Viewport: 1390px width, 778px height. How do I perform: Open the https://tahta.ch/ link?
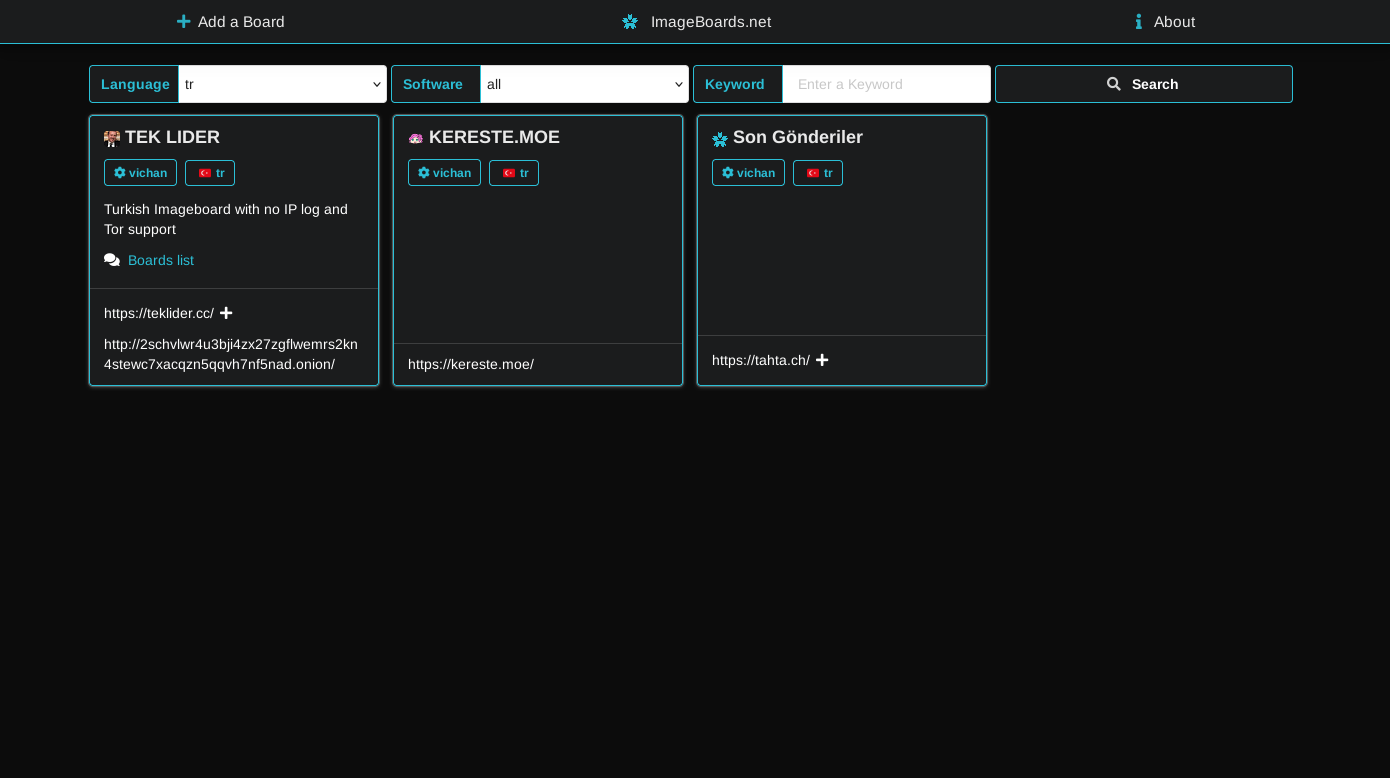click(x=761, y=360)
